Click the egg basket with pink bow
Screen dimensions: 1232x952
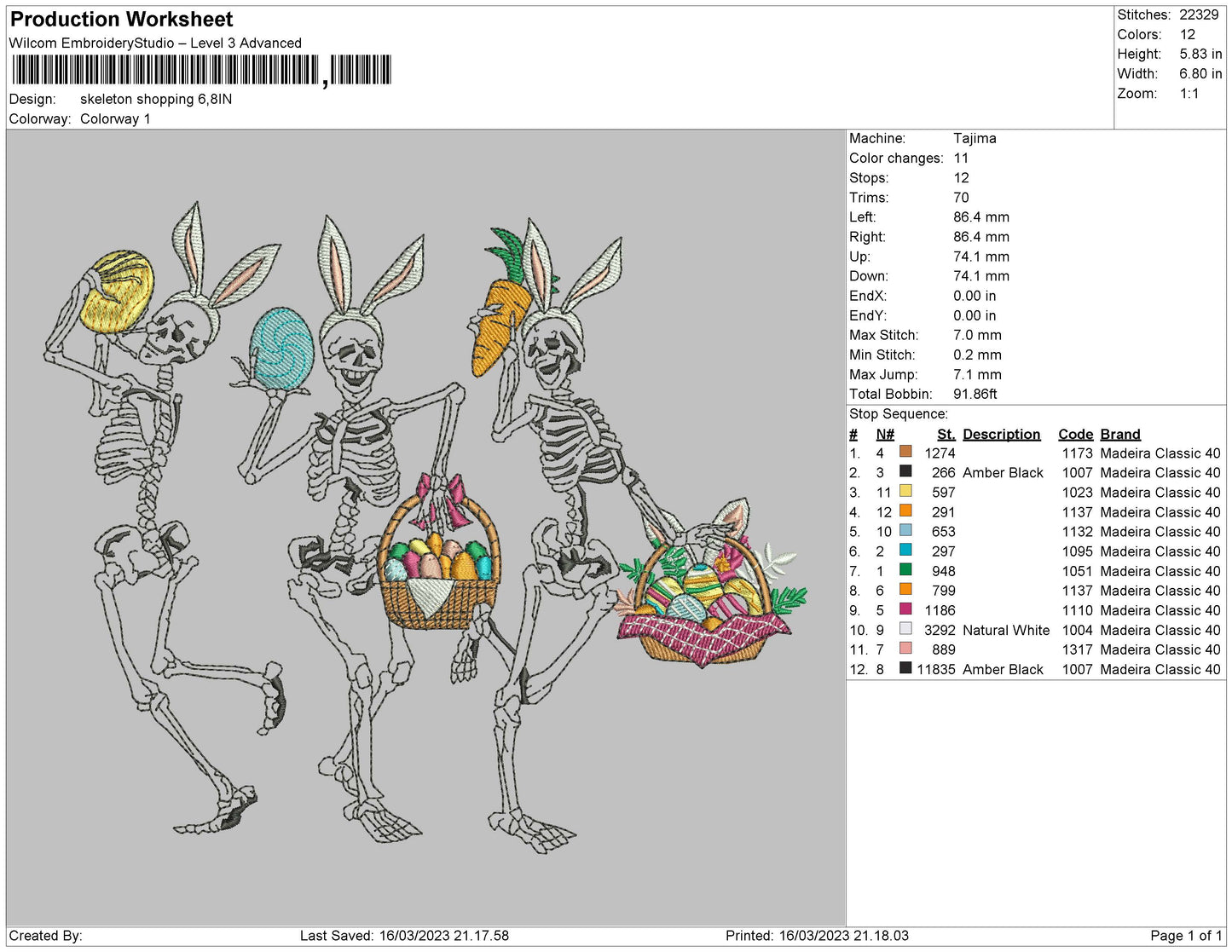pos(439,553)
